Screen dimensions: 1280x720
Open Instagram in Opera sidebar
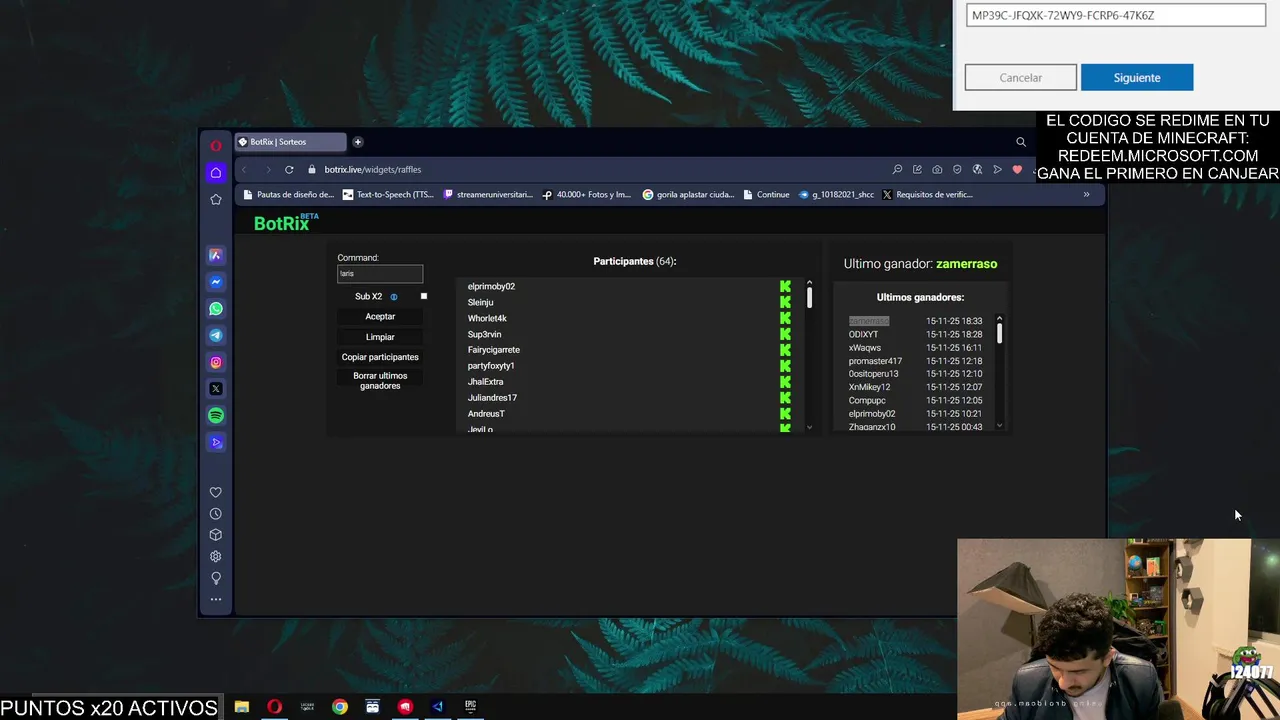pyautogui.click(x=215, y=362)
